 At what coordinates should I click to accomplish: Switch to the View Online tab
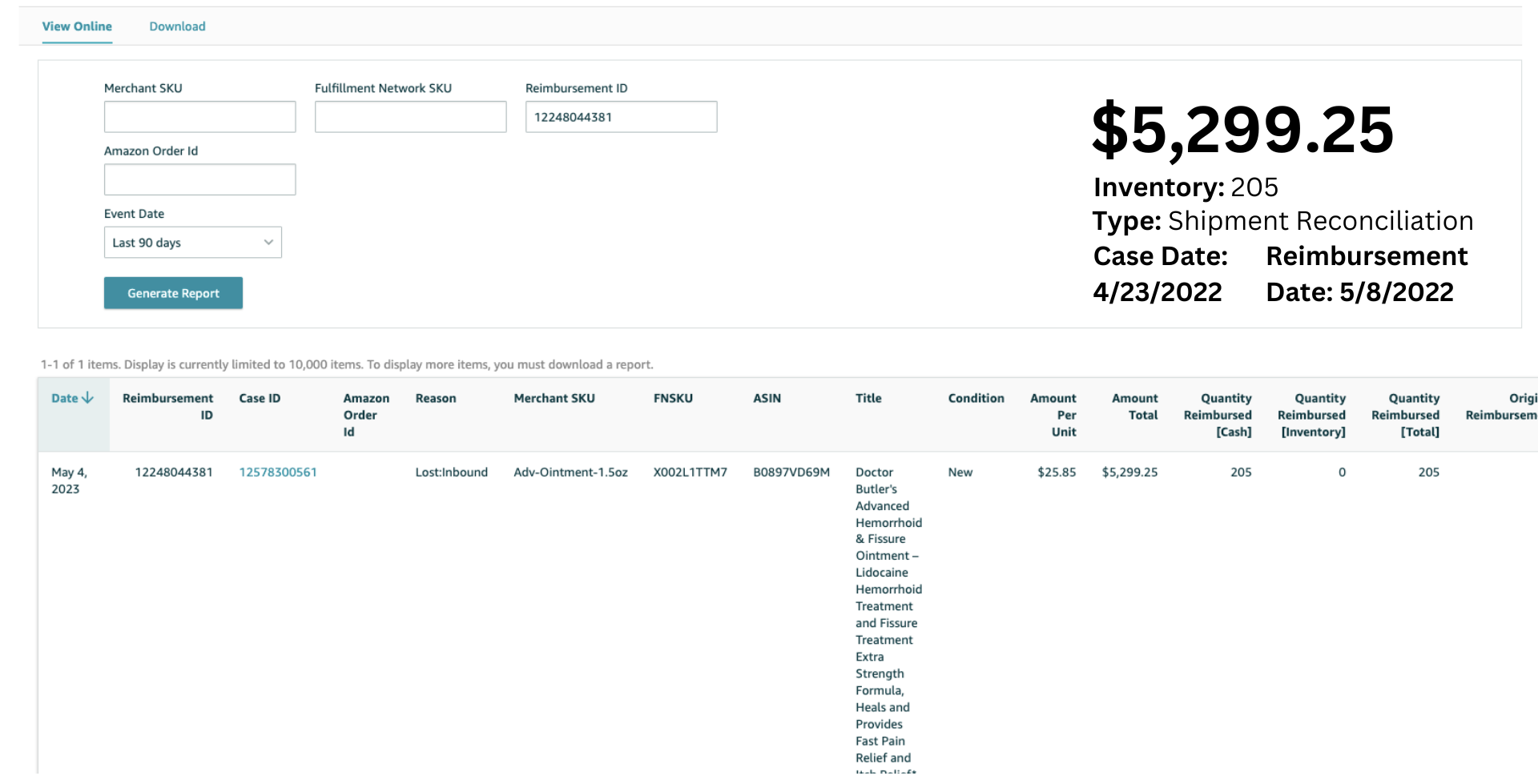tap(77, 26)
